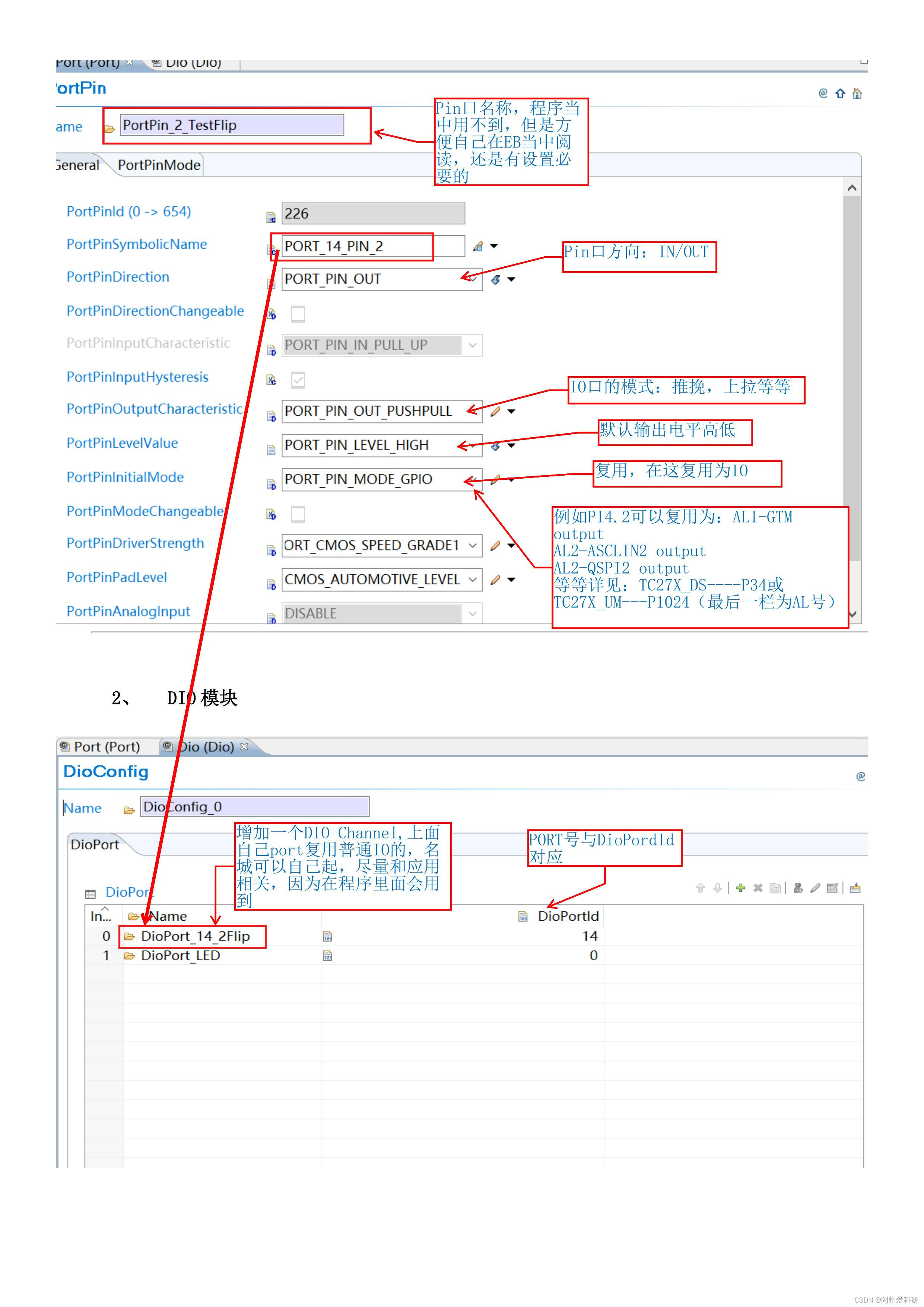Click scrollbar up arrow in PortPin panel

pos(852,188)
